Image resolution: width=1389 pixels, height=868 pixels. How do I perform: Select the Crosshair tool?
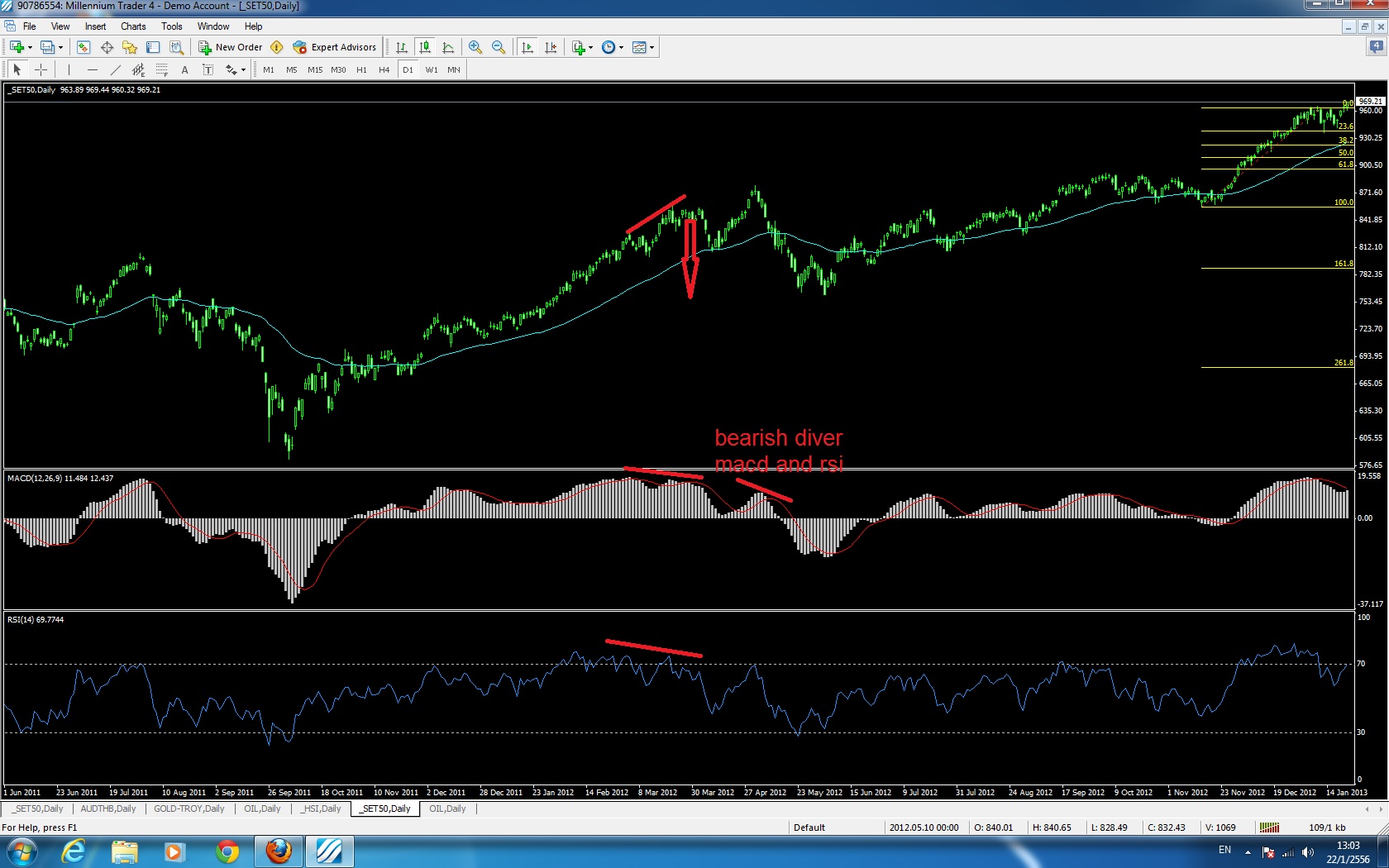[41, 69]
